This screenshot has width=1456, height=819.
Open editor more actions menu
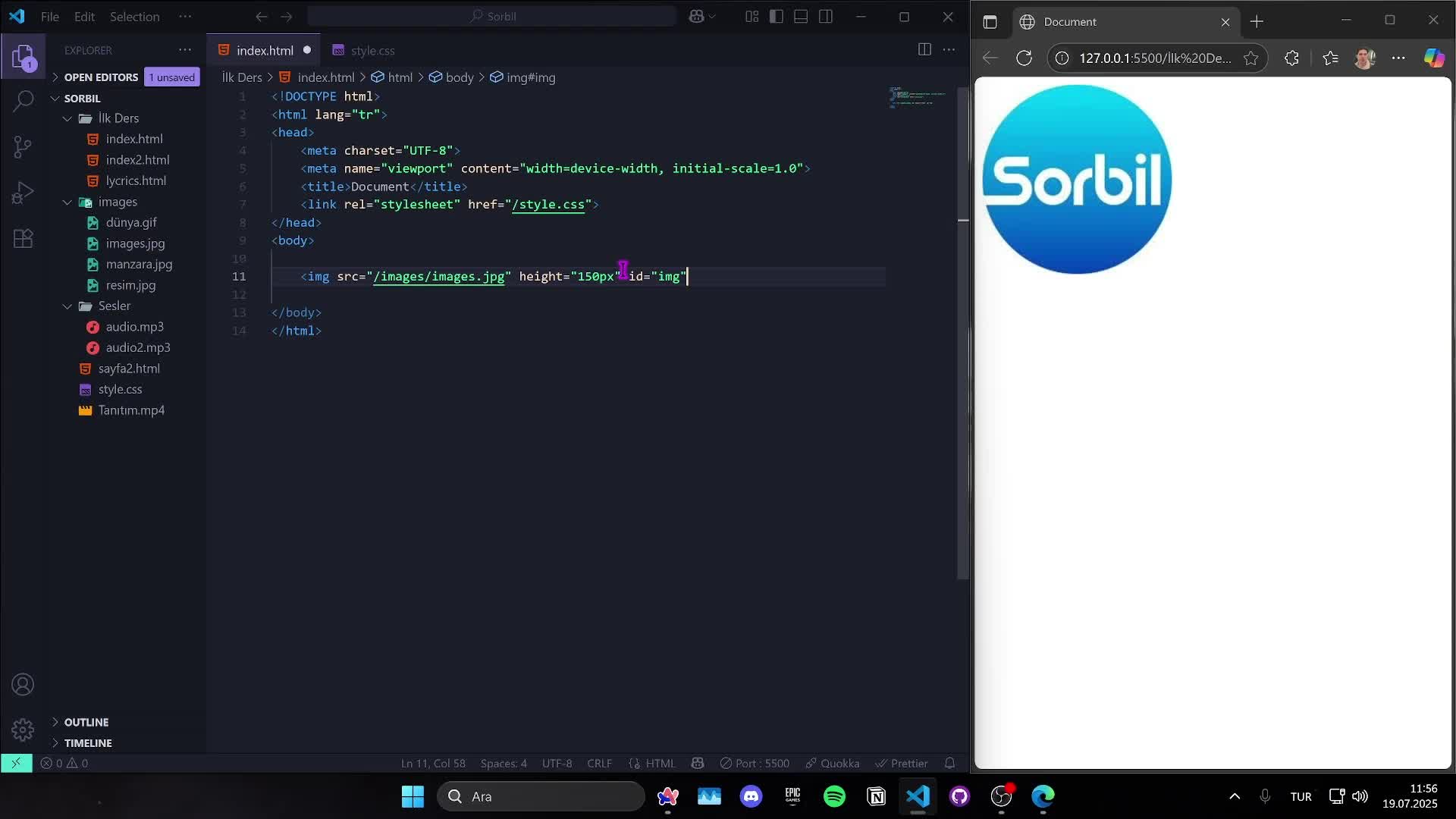949,50
